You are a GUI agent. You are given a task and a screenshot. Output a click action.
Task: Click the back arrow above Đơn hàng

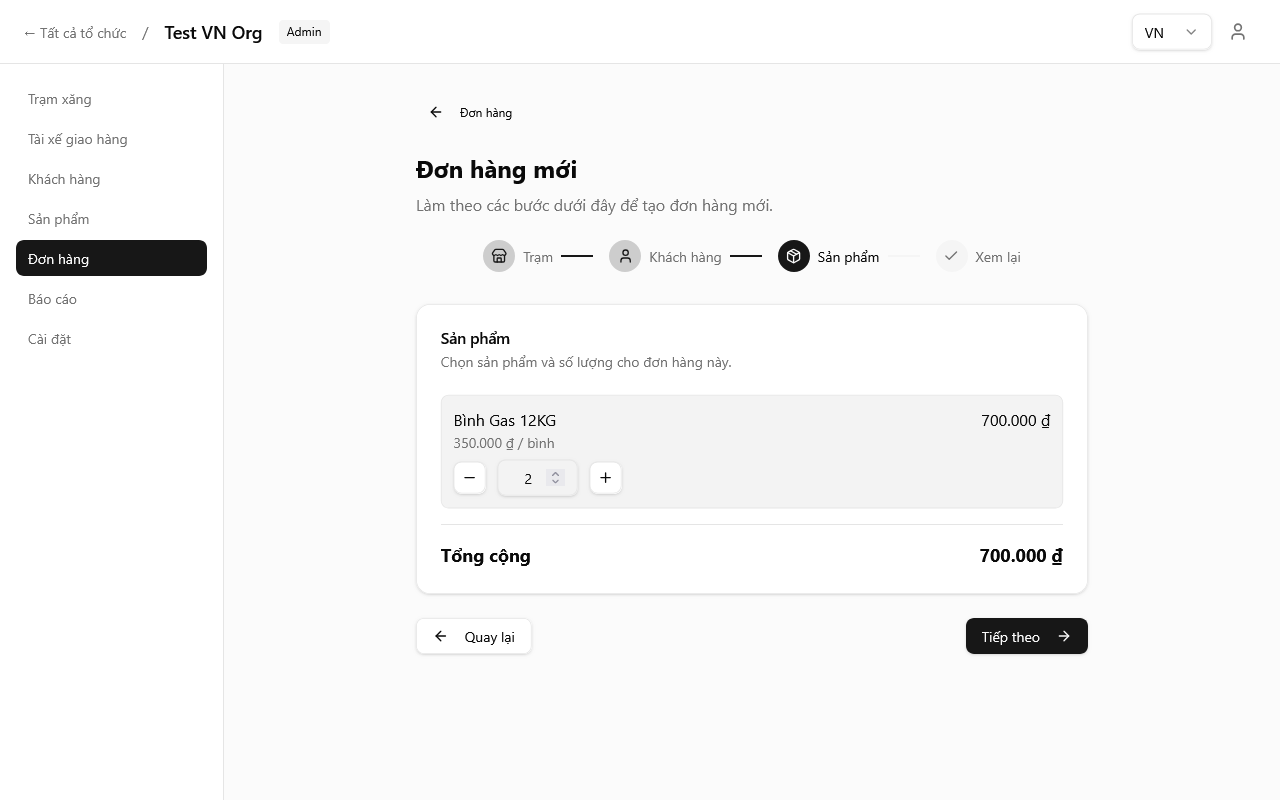(435, 112)
